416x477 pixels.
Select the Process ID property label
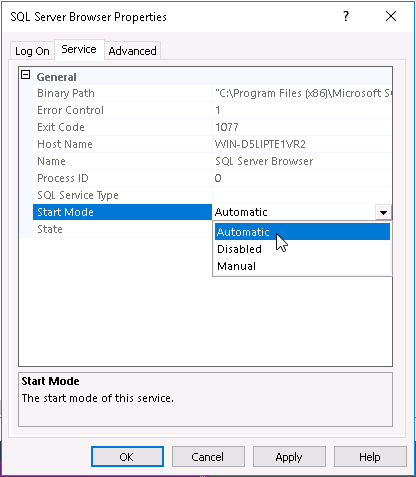[x=63, y=178]
